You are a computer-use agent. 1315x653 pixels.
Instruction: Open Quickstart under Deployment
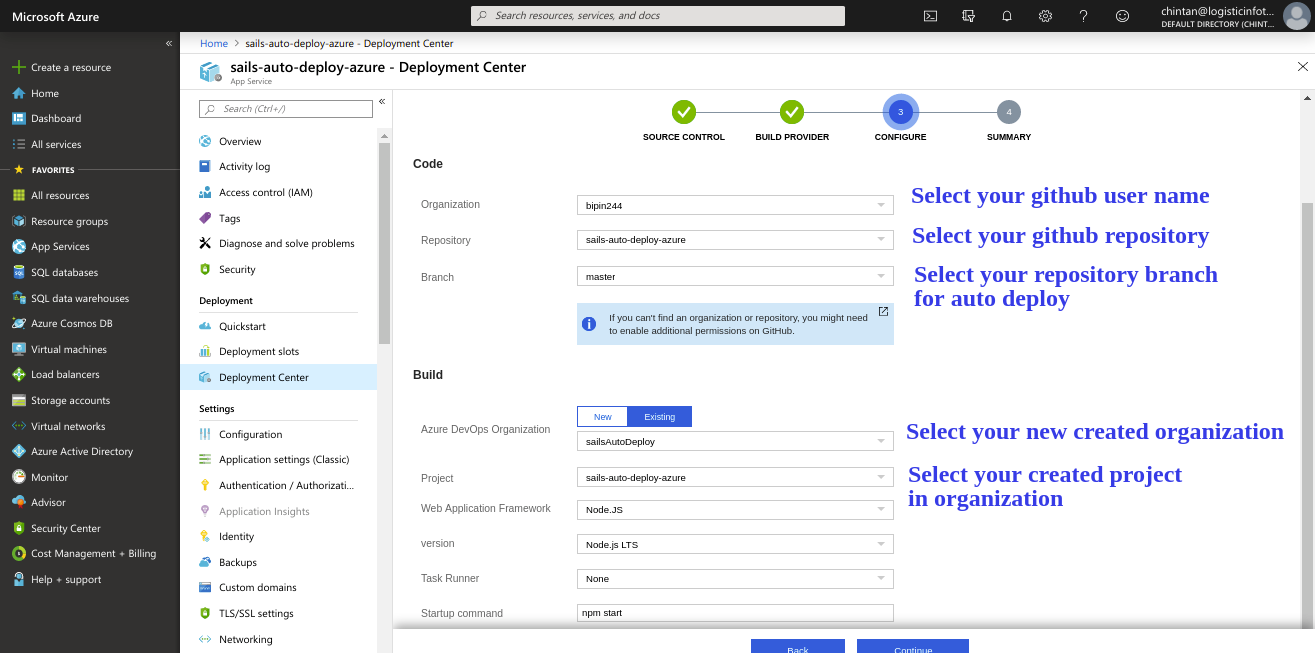242,326
